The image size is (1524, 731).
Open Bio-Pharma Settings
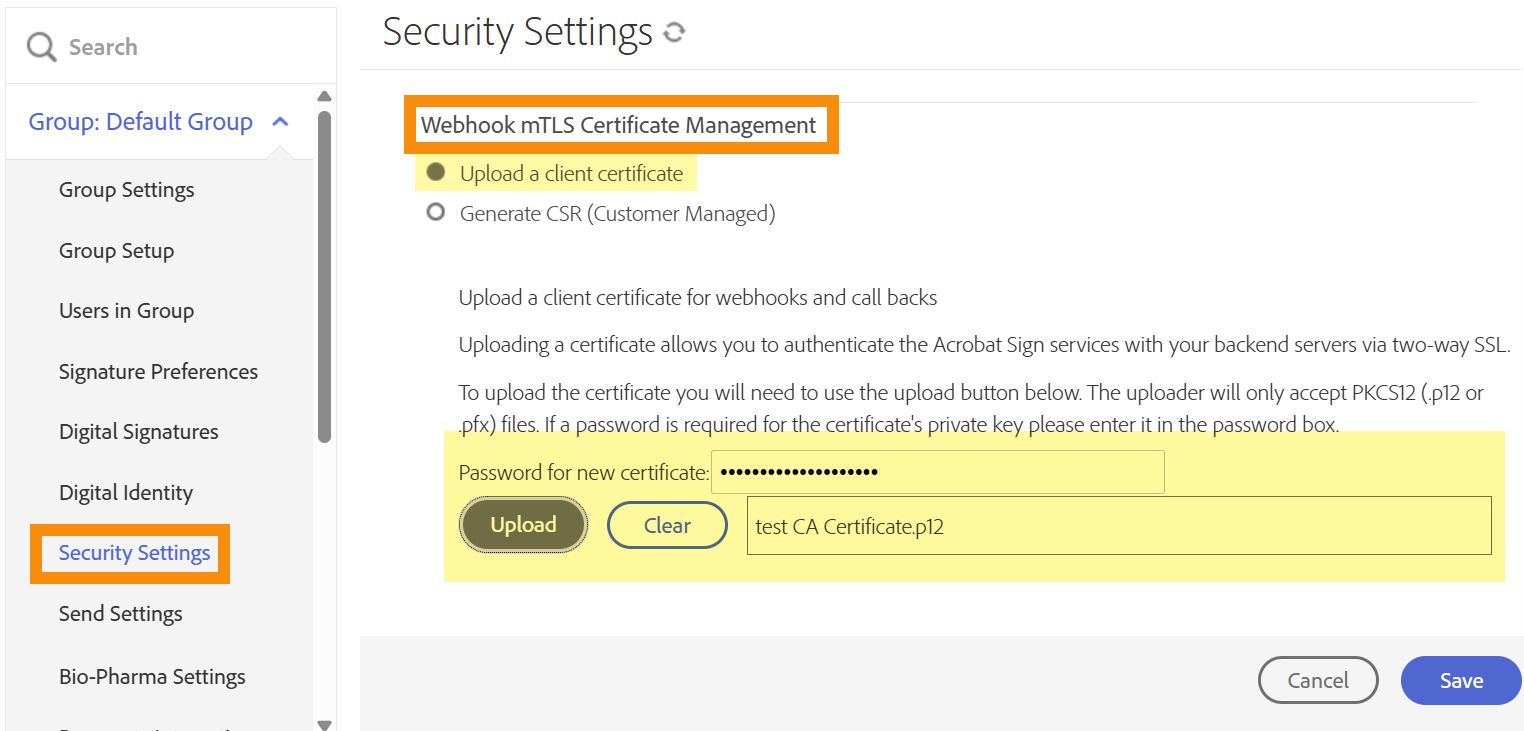coord(151,676)
